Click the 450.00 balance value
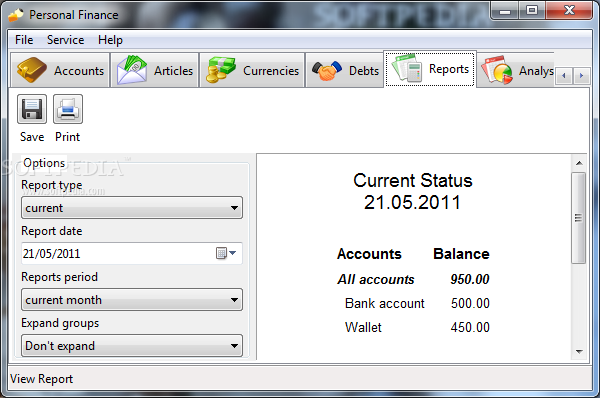 pyautogui.click(x=470, y=328)
